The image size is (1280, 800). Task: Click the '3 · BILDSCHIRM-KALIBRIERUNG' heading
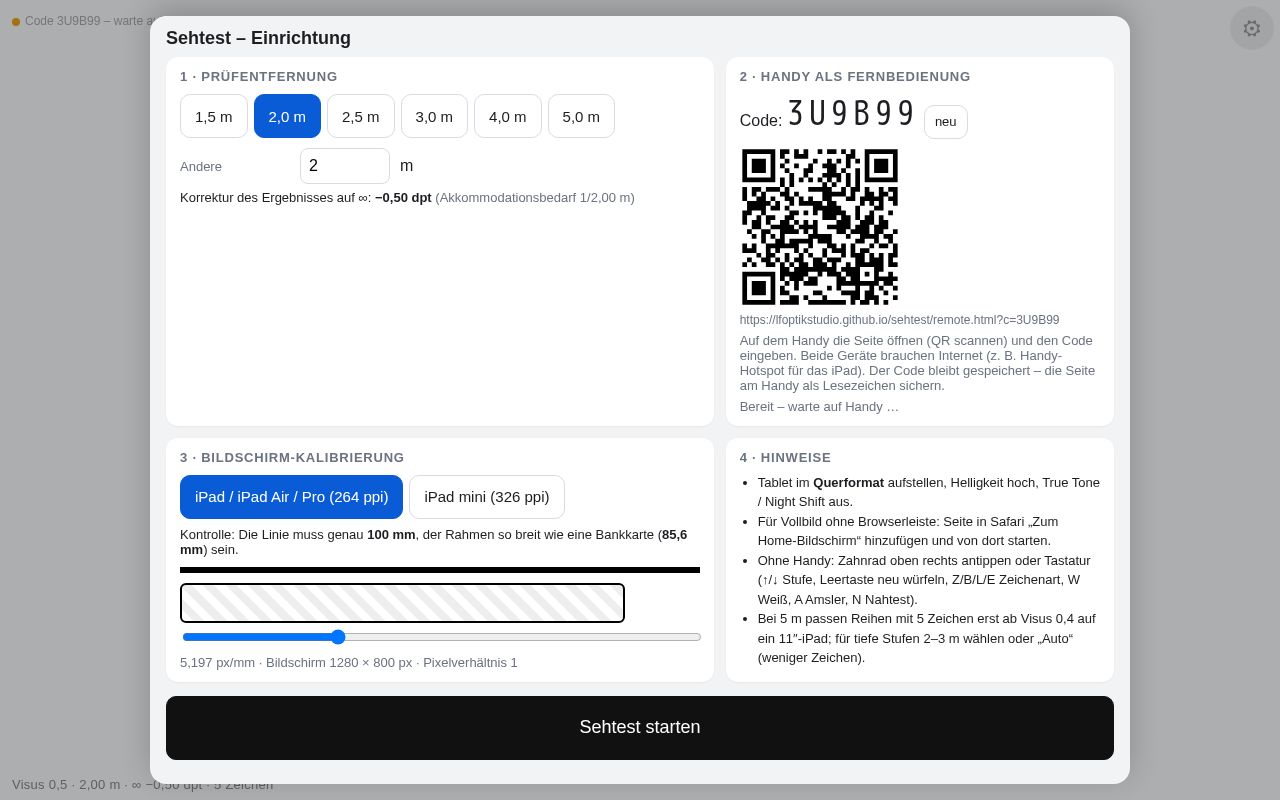[292, 458]
